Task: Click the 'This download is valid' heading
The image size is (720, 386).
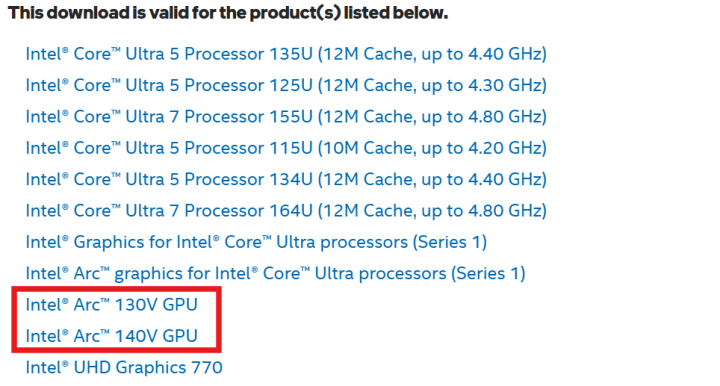Action: [x=228, y=13]
